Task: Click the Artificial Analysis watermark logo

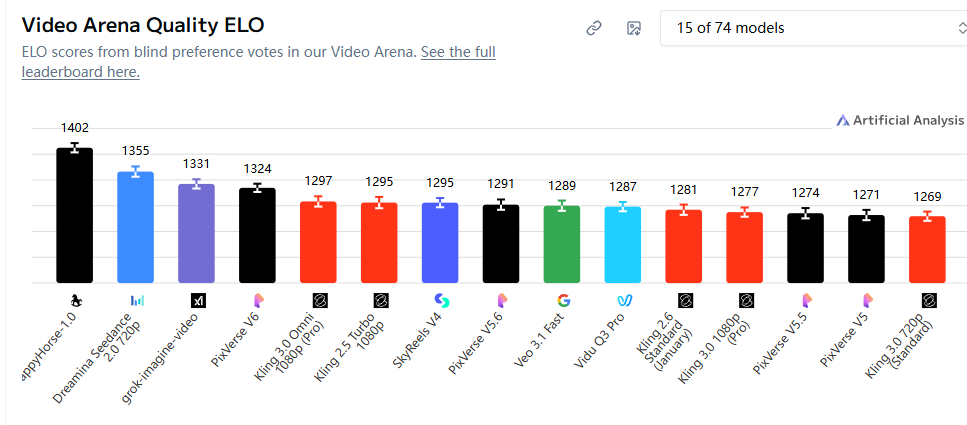Action: pos(900,120)
